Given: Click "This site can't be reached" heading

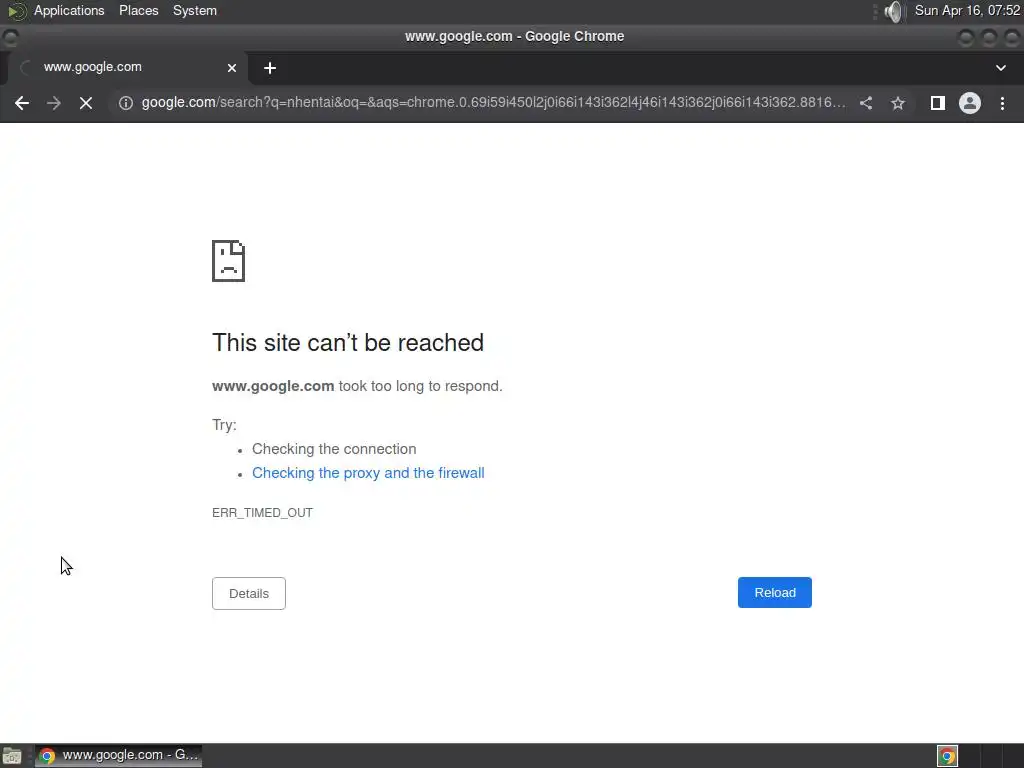Looking at the screenshot, I should pos(348,343).
